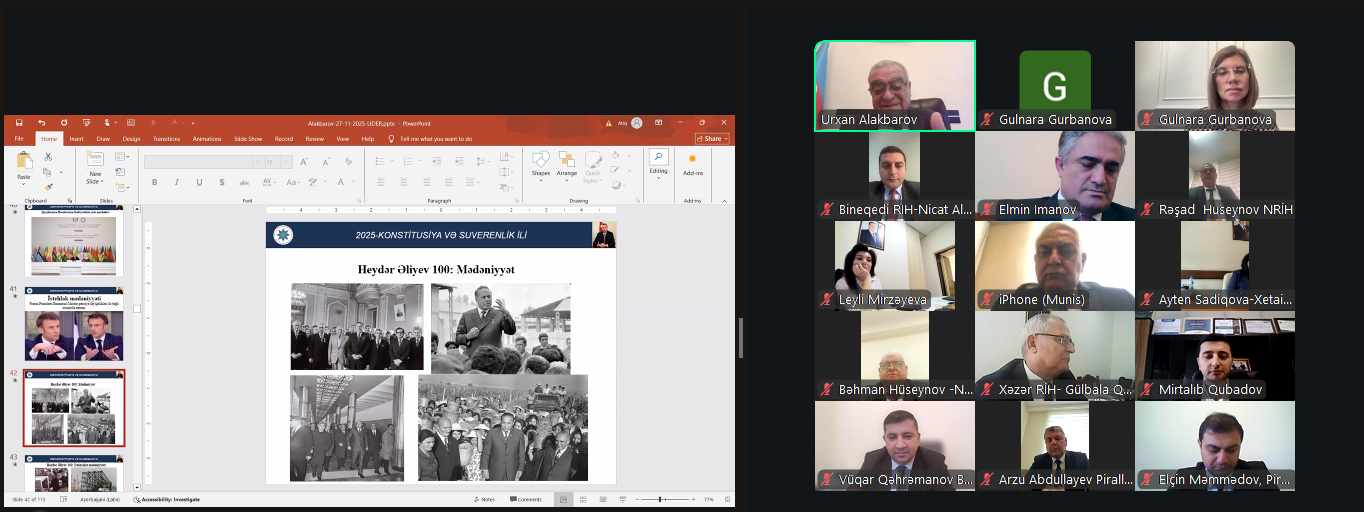
Task: Open the Shapes gallery in the Drawing group
Action: [541, 163]
